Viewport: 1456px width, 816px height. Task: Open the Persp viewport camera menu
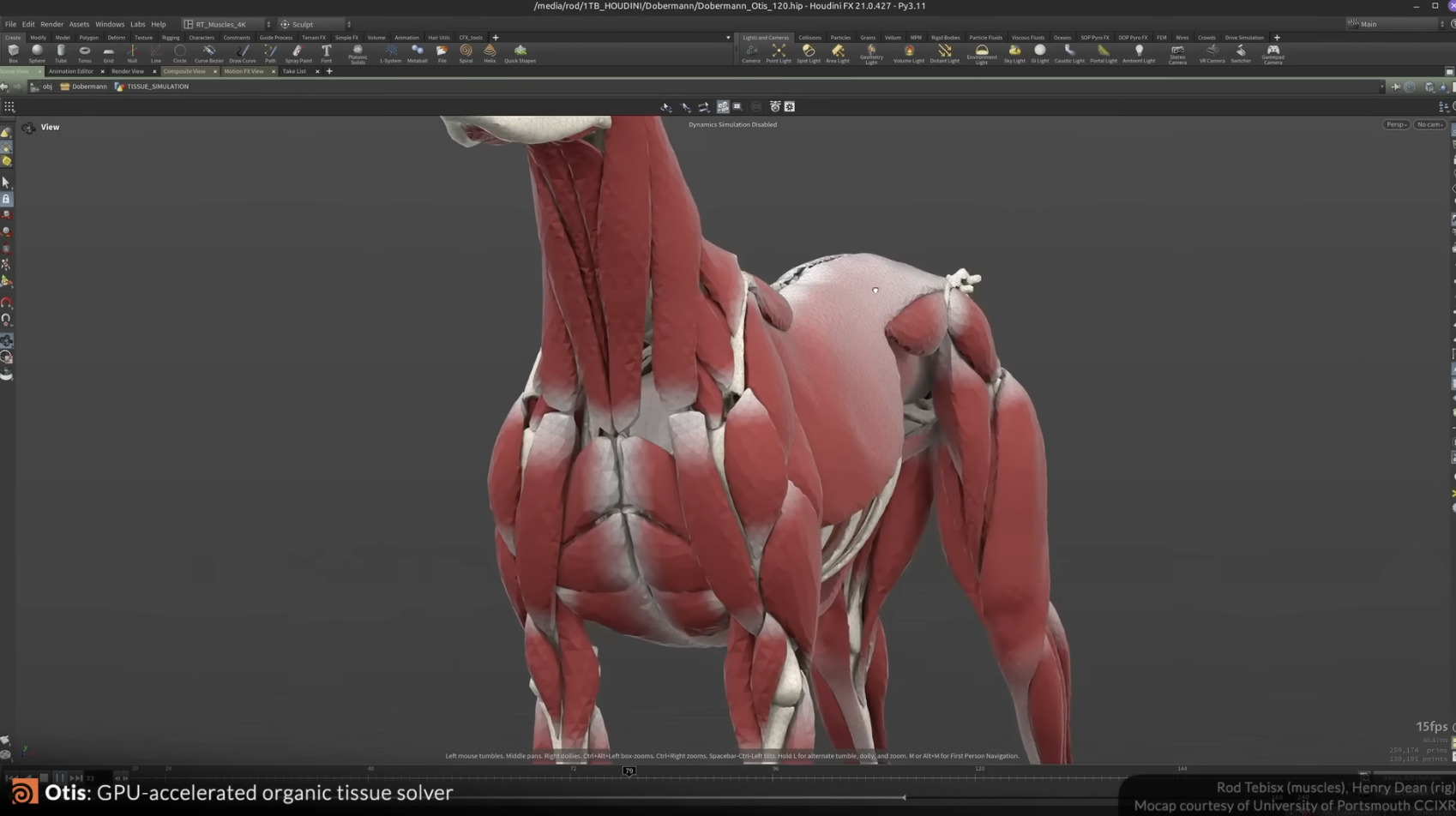click(1395, 124)
